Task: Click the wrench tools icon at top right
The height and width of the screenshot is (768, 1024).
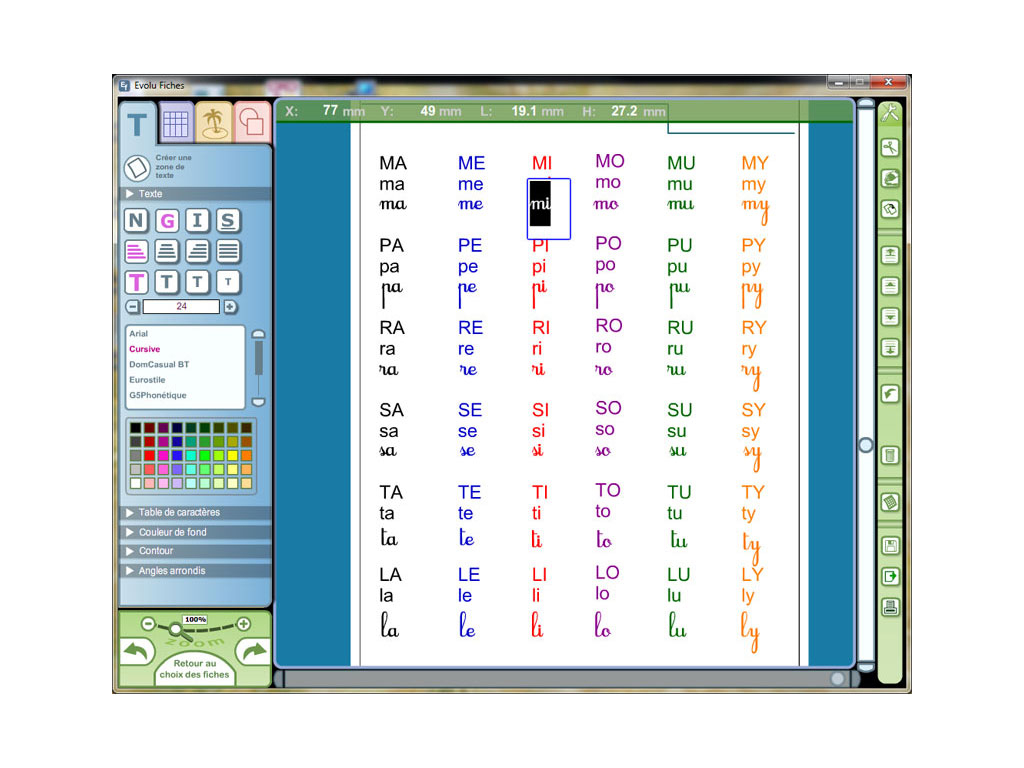Action: [889, 113]
